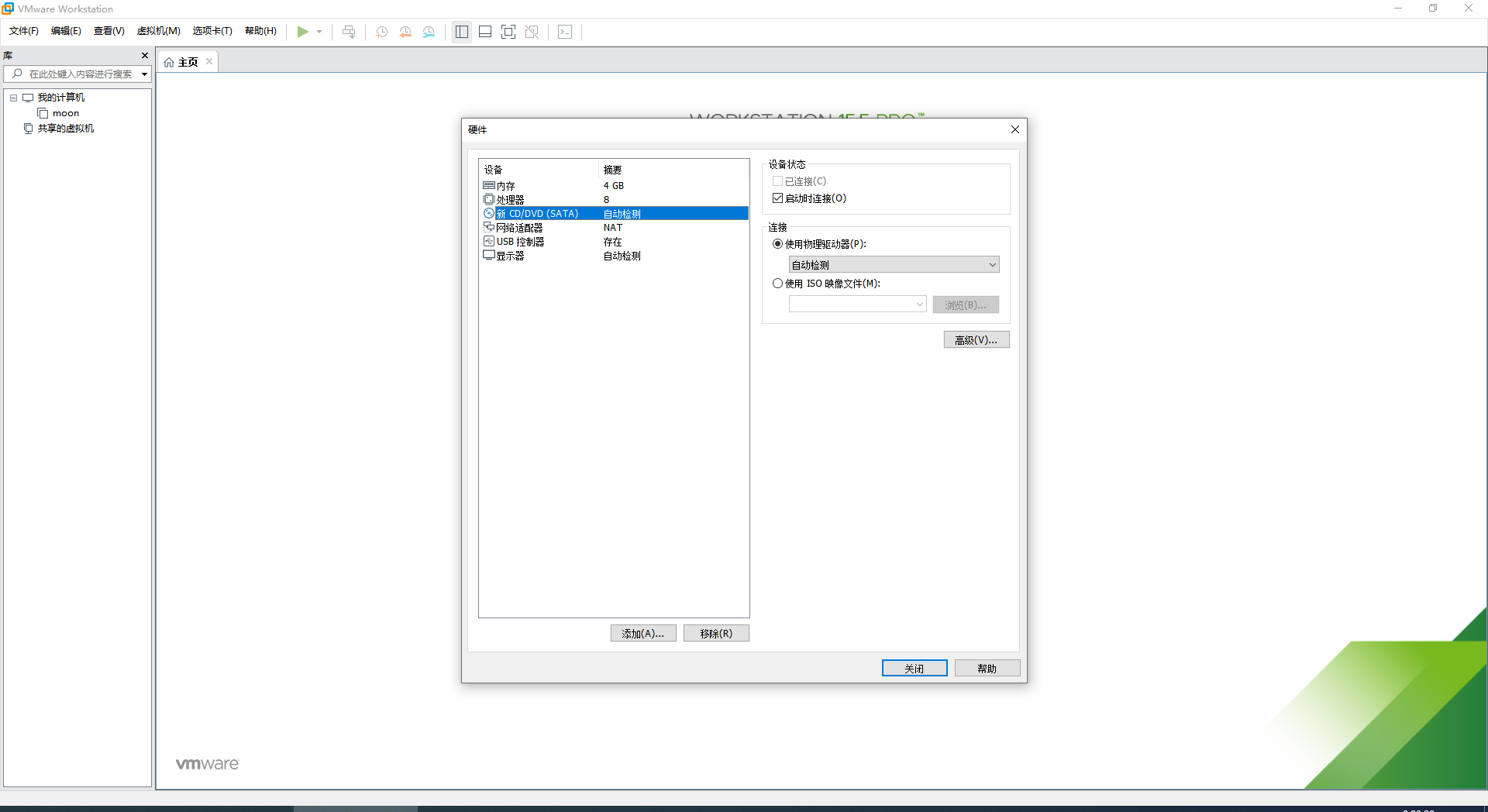Click the home icon on 主页 tab
This screenshot has height=812, width=1488.
169,62
